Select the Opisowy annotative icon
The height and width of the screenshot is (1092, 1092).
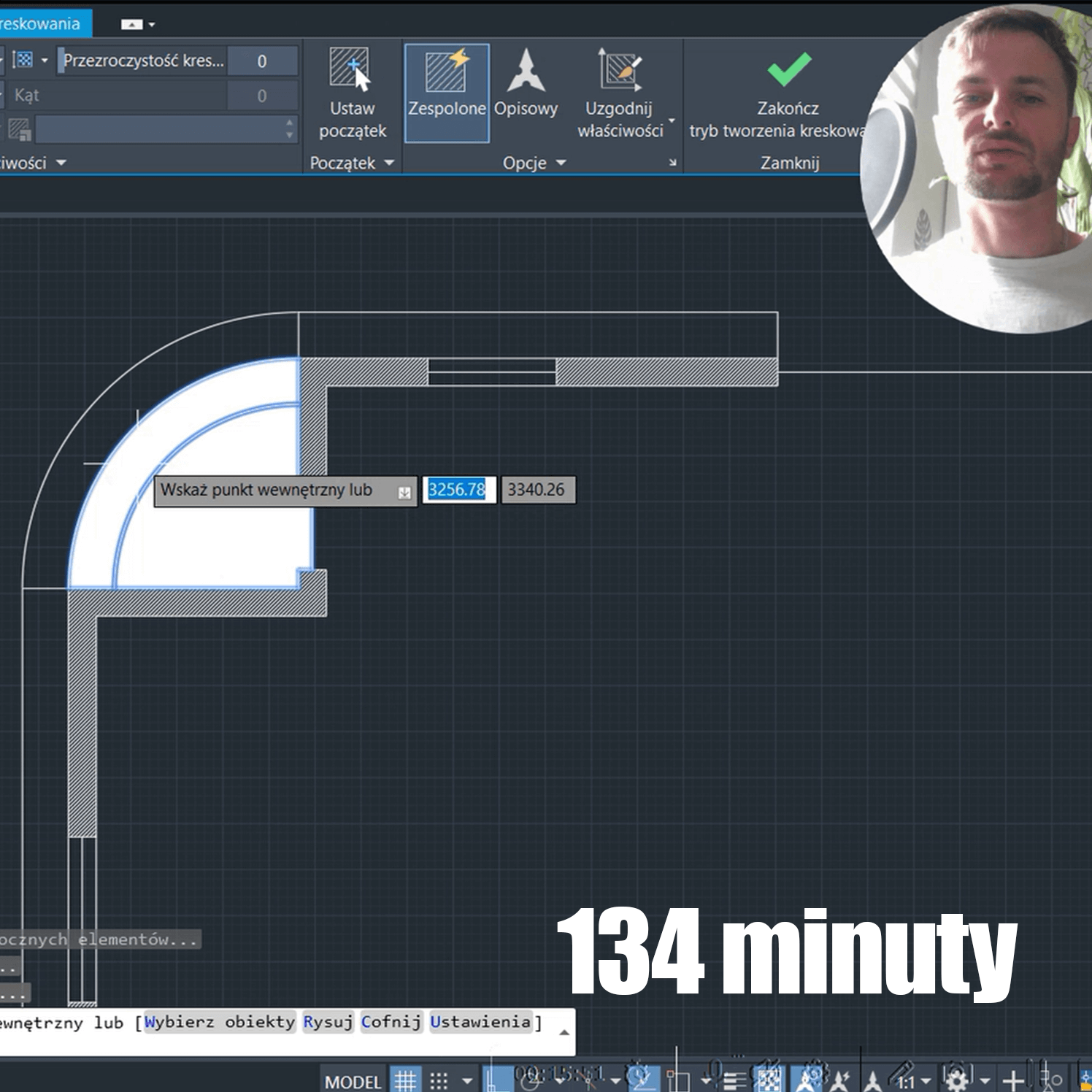pos(526,72)
